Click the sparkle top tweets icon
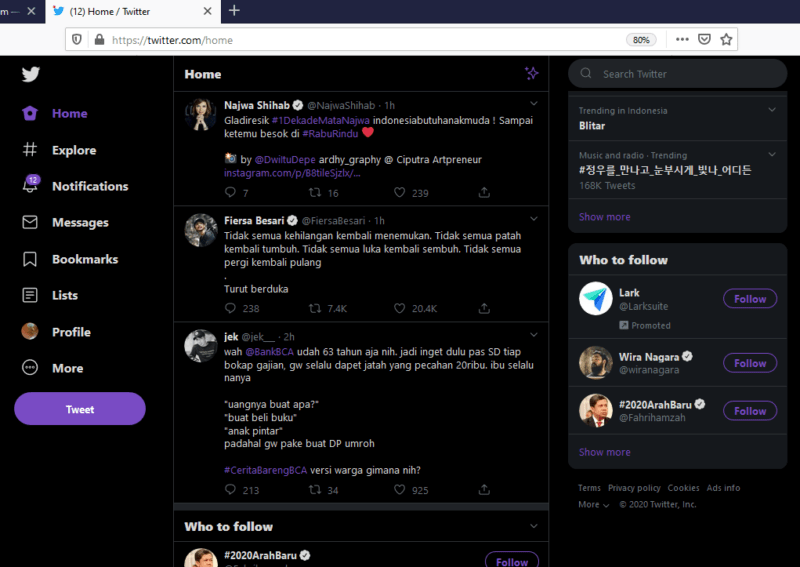800x567 pixels. coord(532,73)
